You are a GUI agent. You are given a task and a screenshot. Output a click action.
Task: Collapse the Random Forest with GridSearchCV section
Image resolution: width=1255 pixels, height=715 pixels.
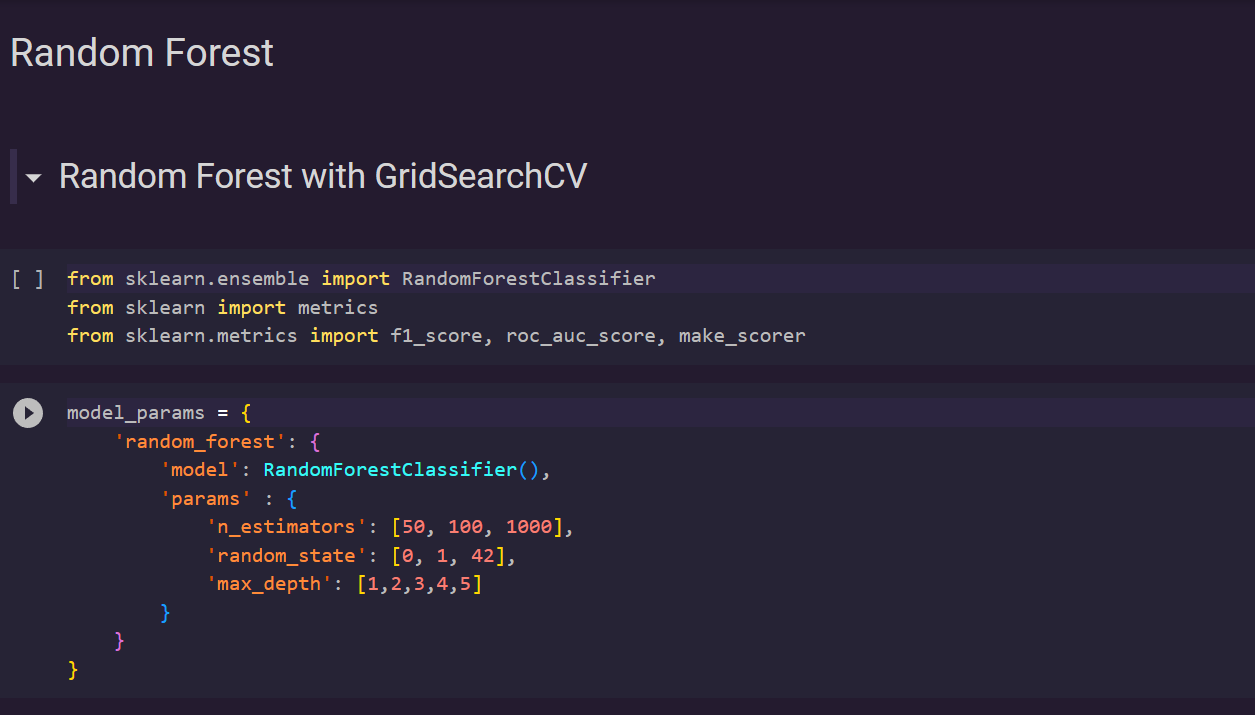[34, 178]
